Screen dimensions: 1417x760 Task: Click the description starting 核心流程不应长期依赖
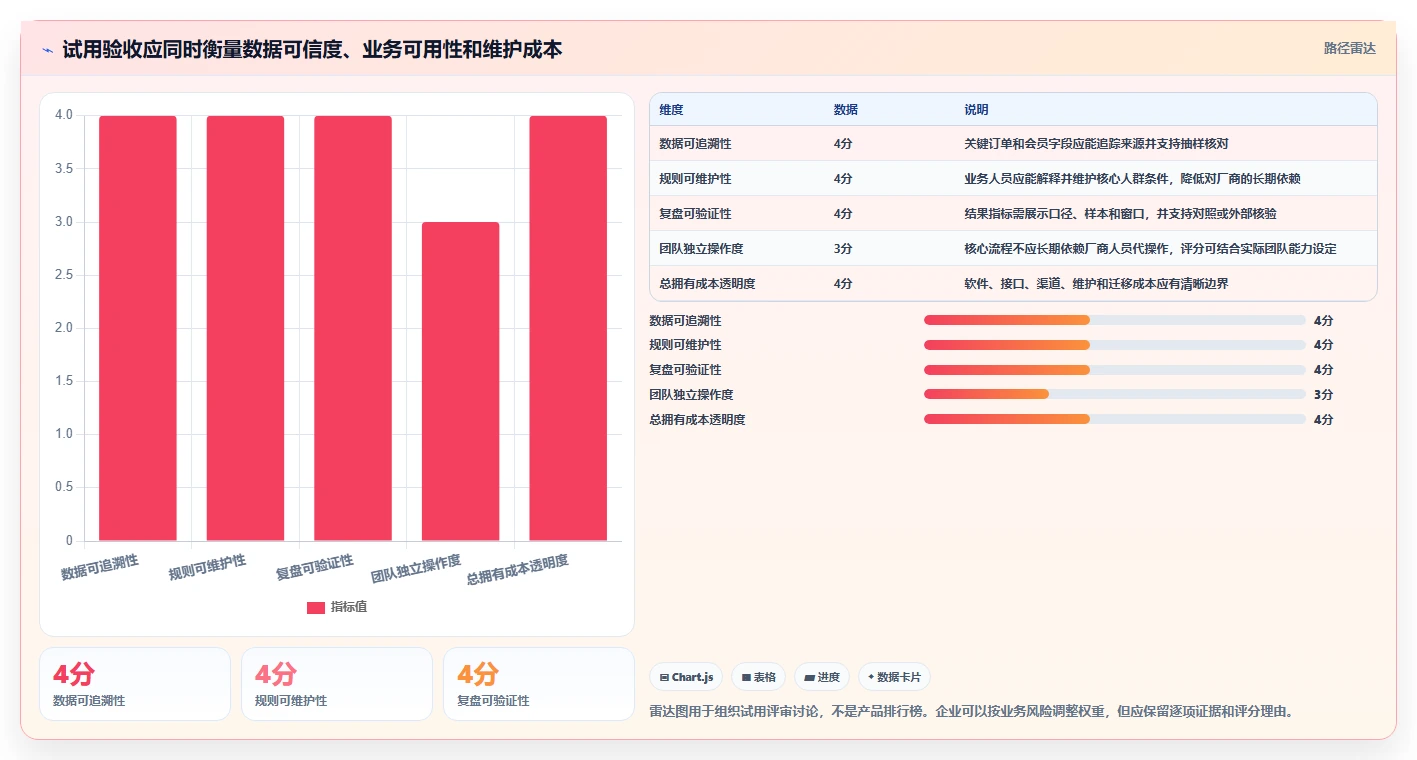tap(1150, 249)
